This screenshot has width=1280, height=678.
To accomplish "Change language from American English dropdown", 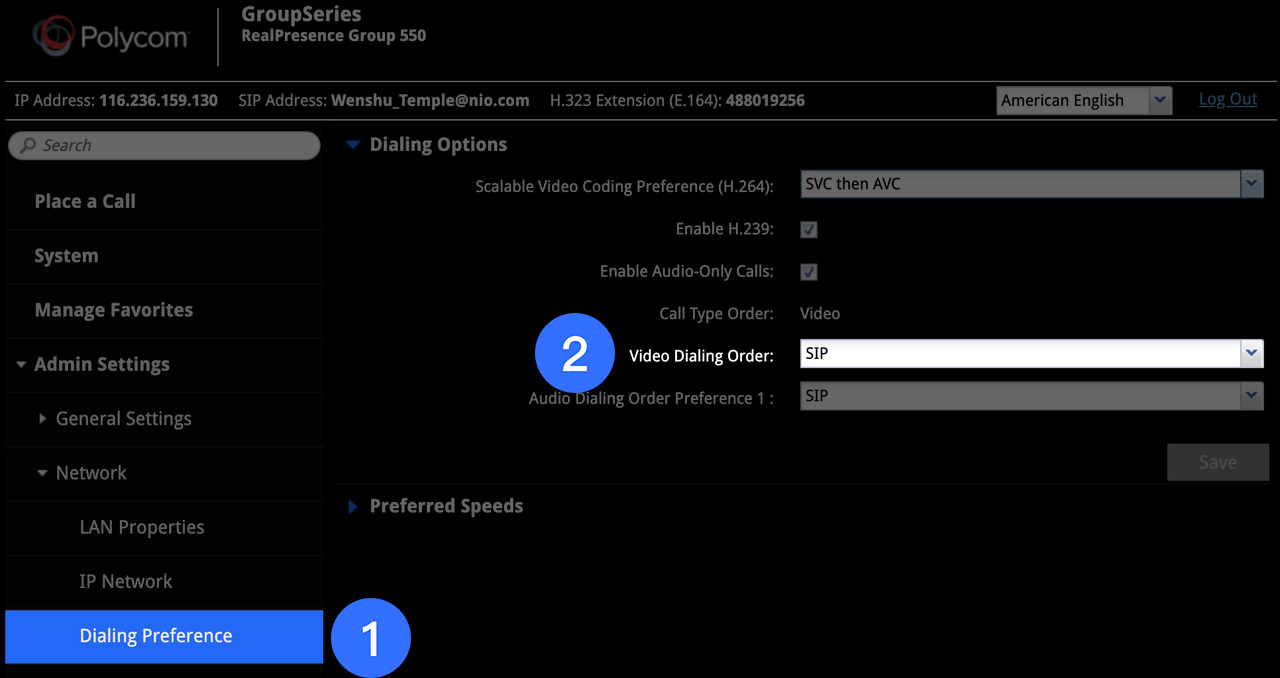I will click(1083, 100).
